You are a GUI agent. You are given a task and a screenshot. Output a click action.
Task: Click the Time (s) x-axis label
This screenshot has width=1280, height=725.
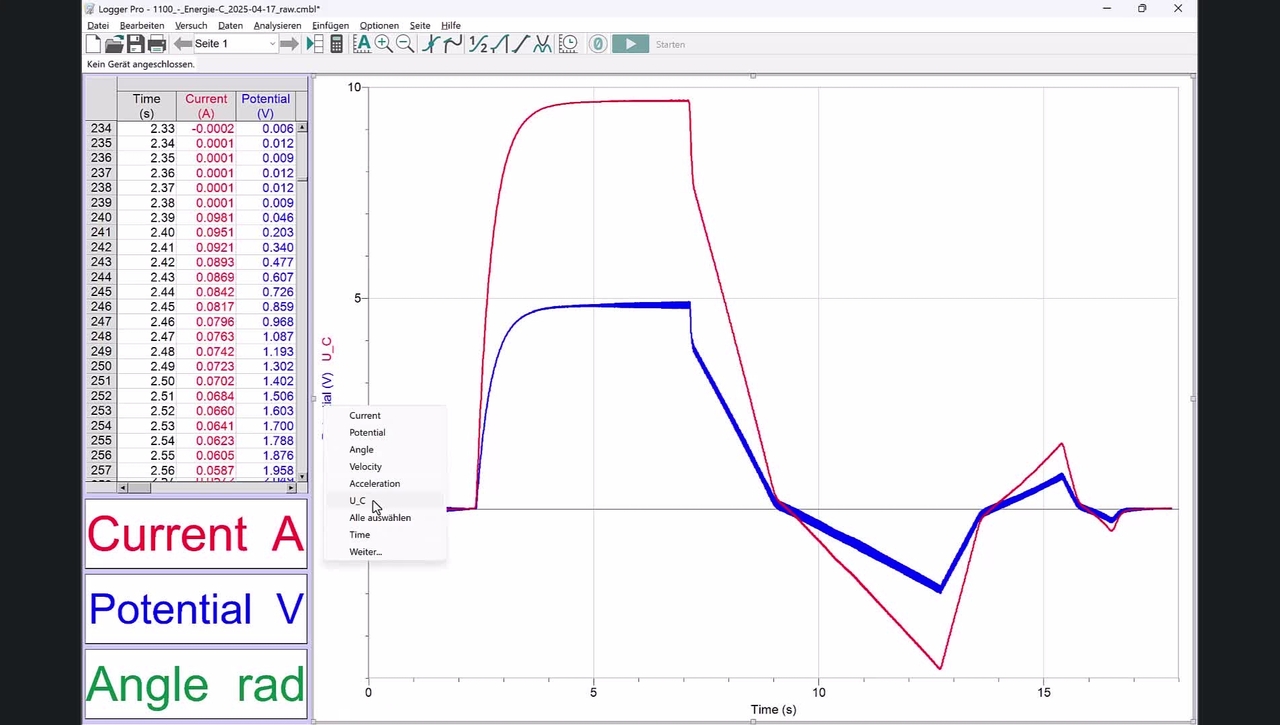(773, 709)
